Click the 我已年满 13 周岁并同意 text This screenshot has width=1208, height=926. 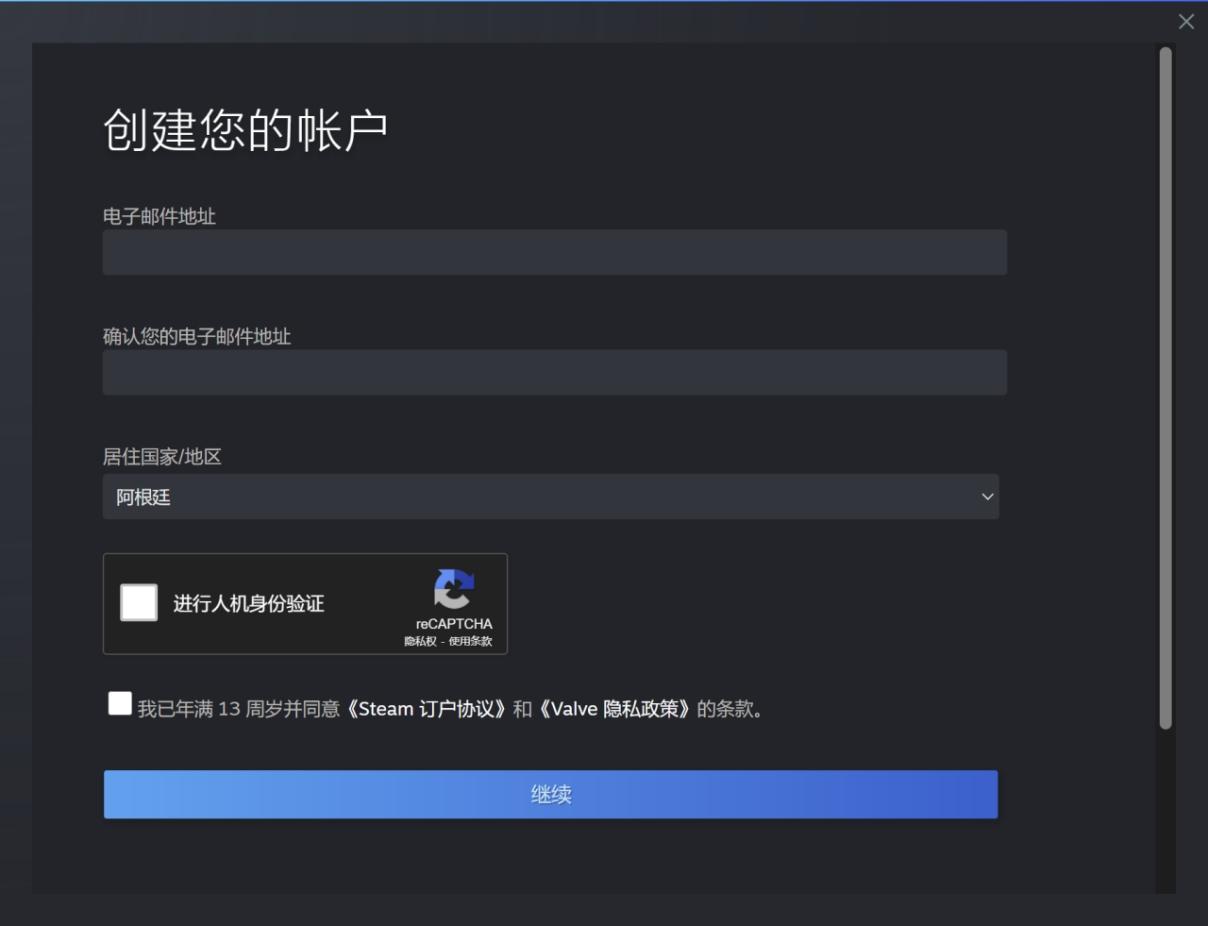(x=239, y=710)
